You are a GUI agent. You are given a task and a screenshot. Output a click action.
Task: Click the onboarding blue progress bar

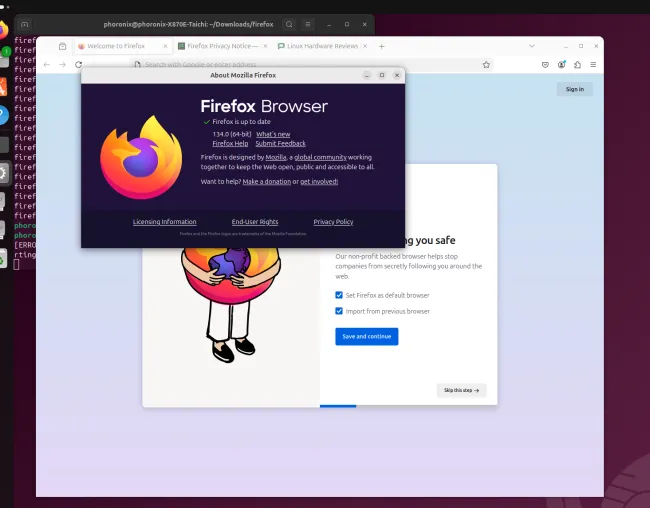338,406
